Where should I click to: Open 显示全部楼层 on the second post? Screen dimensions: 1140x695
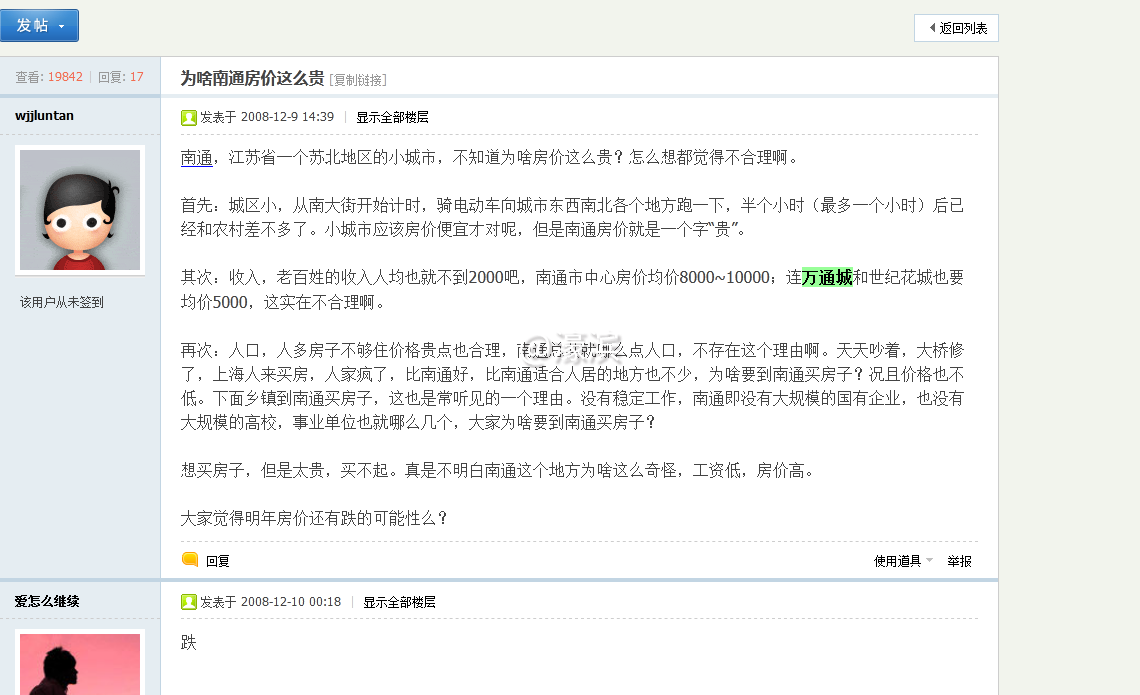click(x=400, y=602)
